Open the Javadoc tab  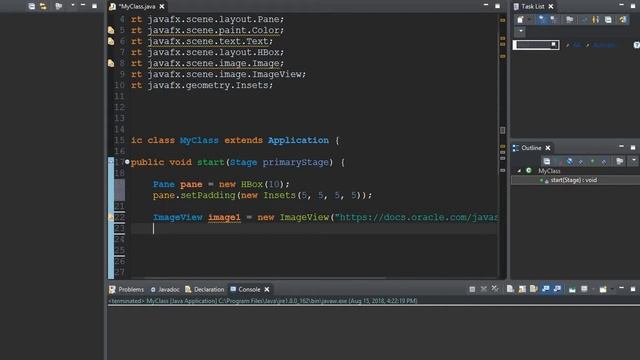pyautogui.click(x=169, y=289)
